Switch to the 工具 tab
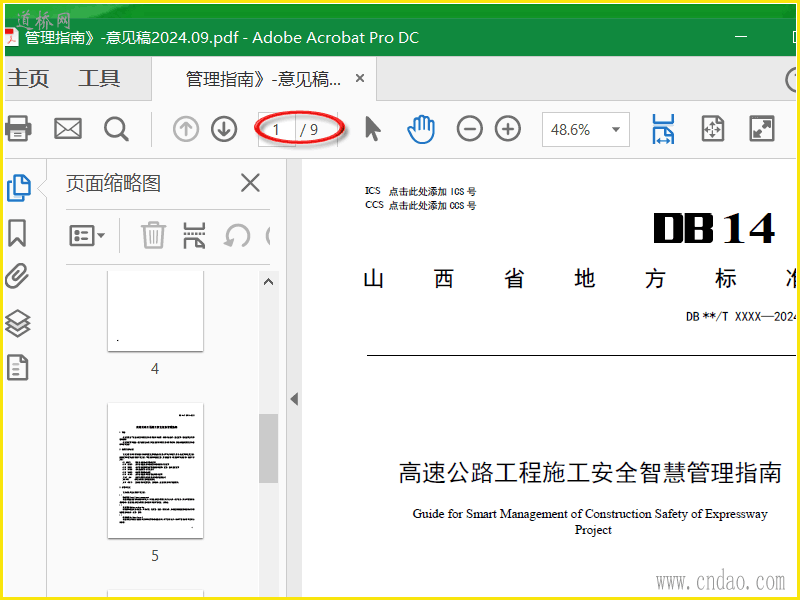The width and height of the screenshot is (800, 600). click(99, 79)
